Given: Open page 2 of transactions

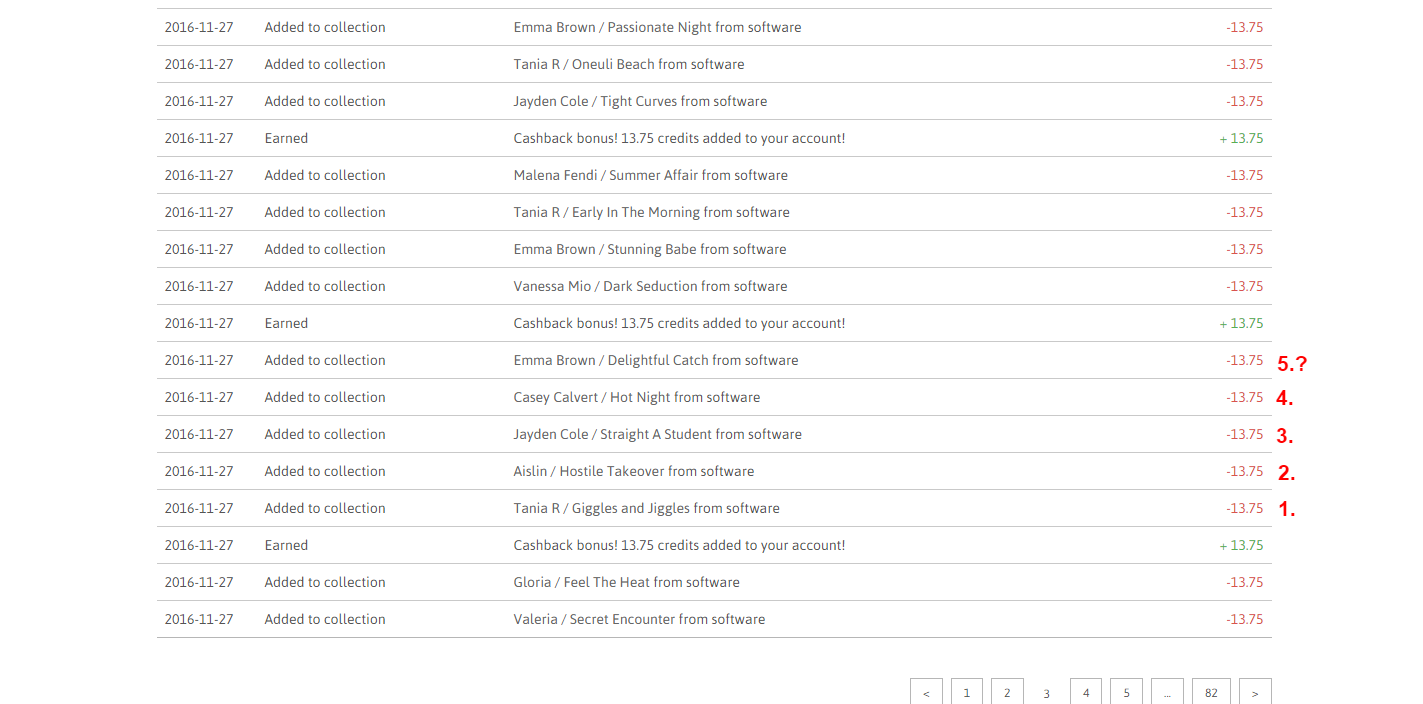Looking at the screenshot, I should (x=1007, y=692).
